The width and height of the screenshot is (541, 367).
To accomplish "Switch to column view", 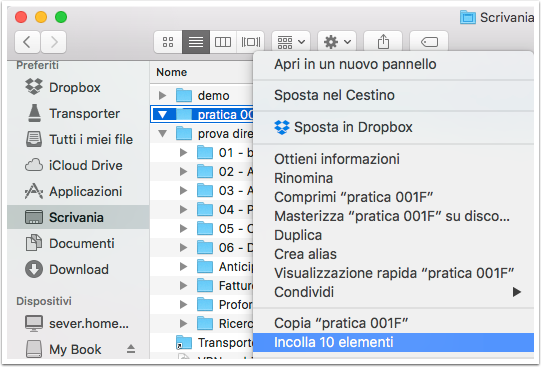I will (223, 42).
